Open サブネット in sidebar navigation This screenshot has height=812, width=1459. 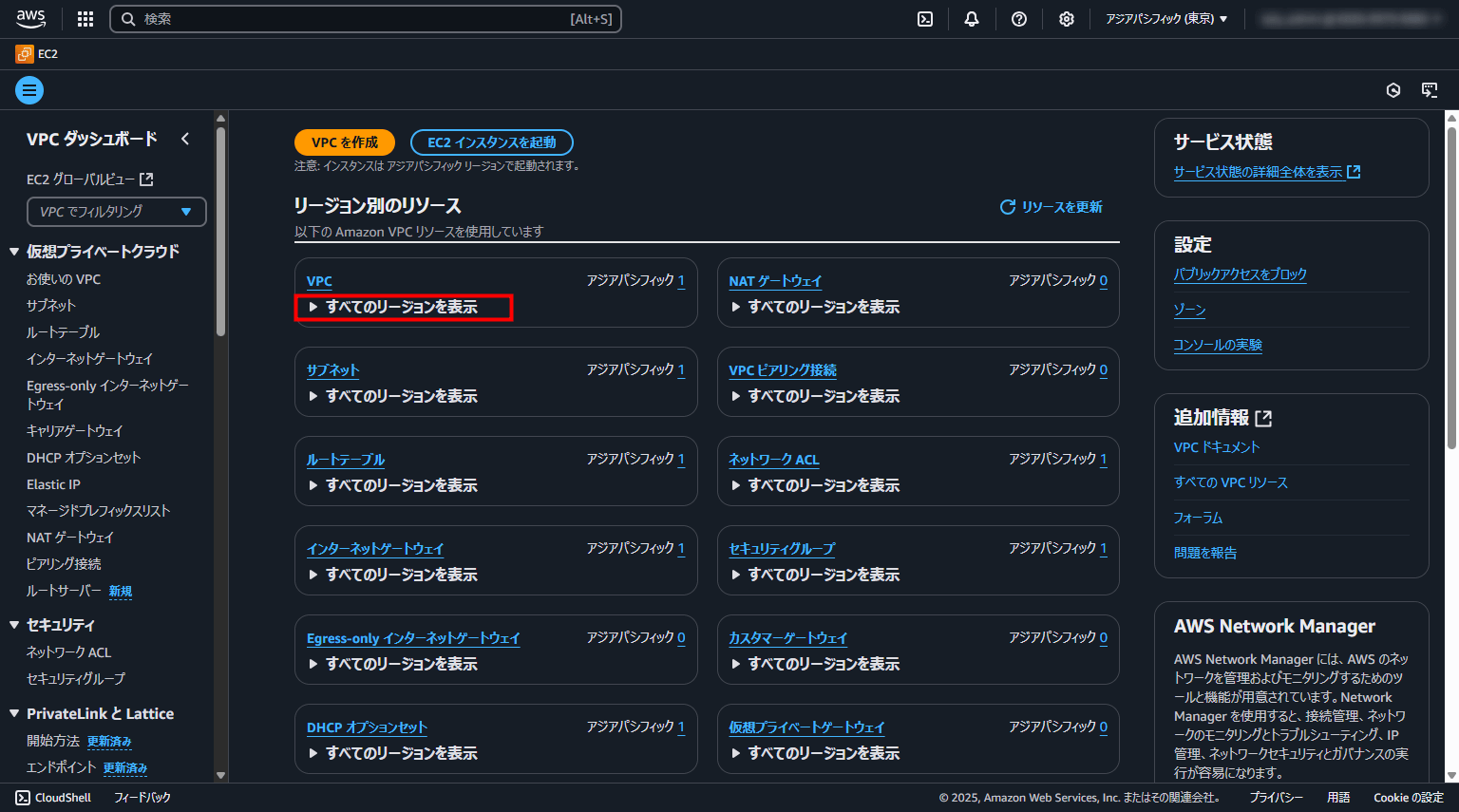click(x=51, y=306)
